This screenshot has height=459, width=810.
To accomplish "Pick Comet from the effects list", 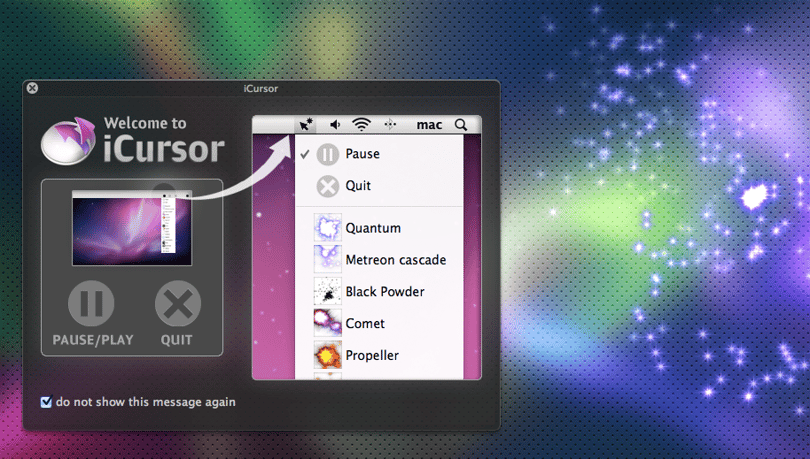I will tap(365, 324).
